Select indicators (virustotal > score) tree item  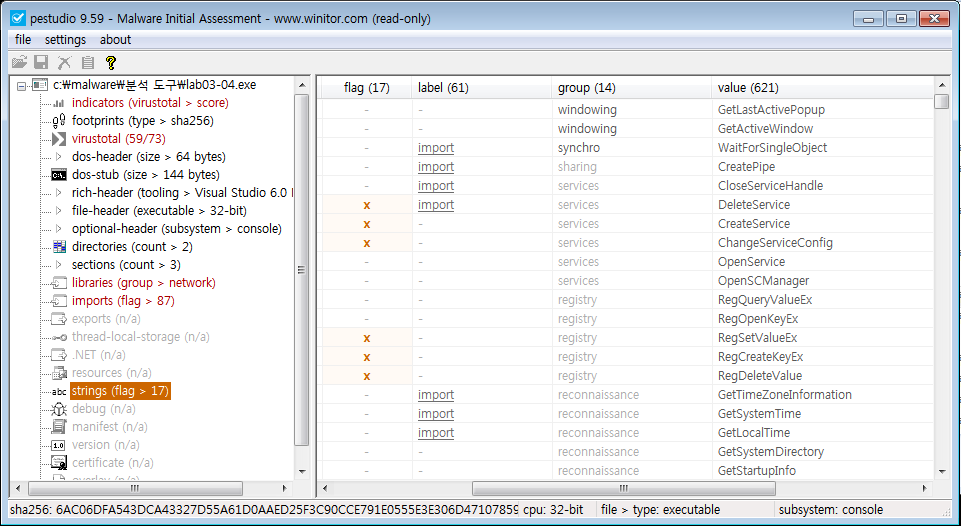pyautogui.click(x=150, y=103)
